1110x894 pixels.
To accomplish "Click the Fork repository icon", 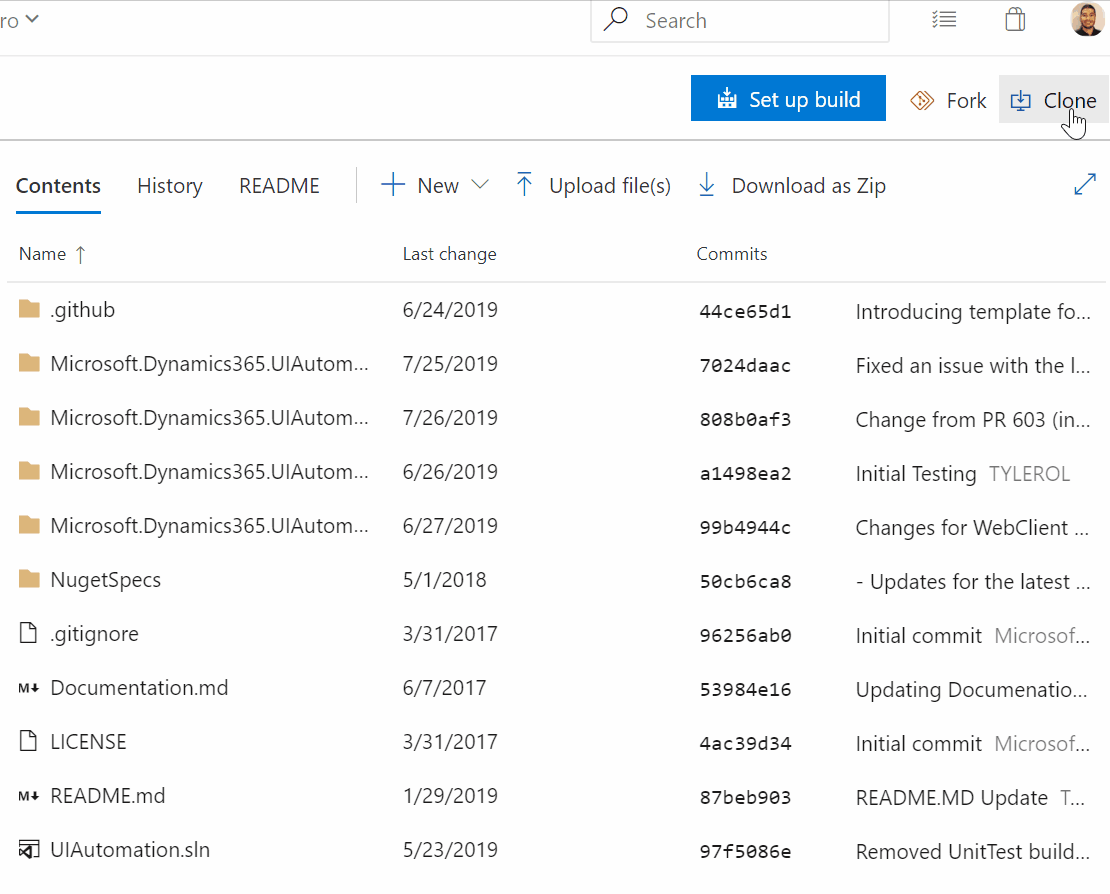I will (922, 101).
